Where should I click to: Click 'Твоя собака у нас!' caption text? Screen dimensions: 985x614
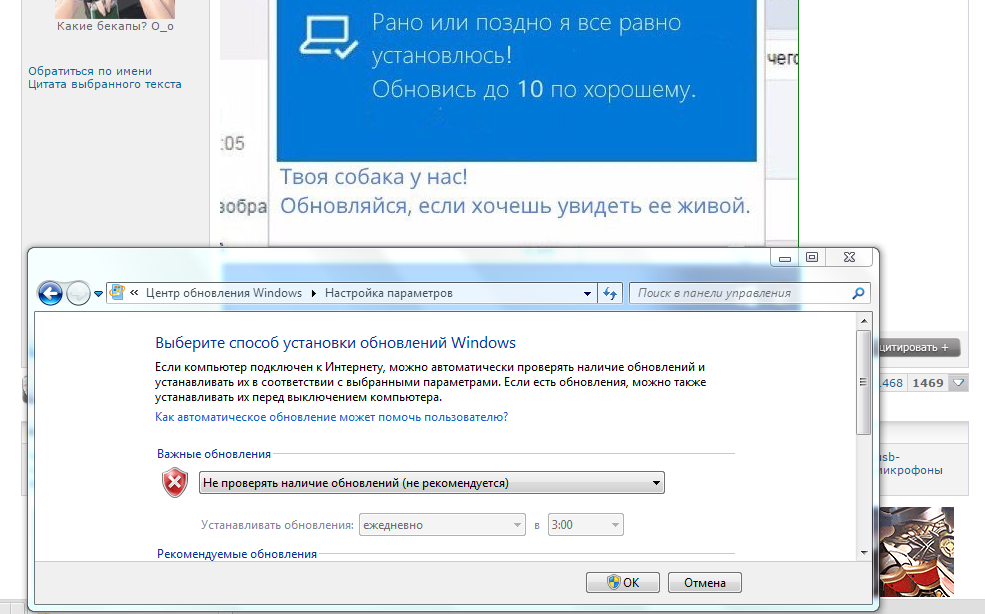click(x=374, y=177)
